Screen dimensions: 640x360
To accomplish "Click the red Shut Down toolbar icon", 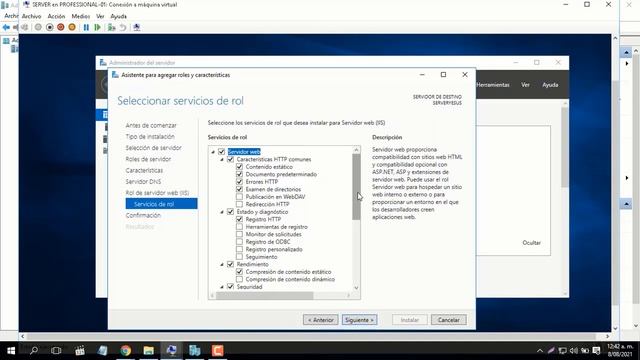I will coord(60,27).
